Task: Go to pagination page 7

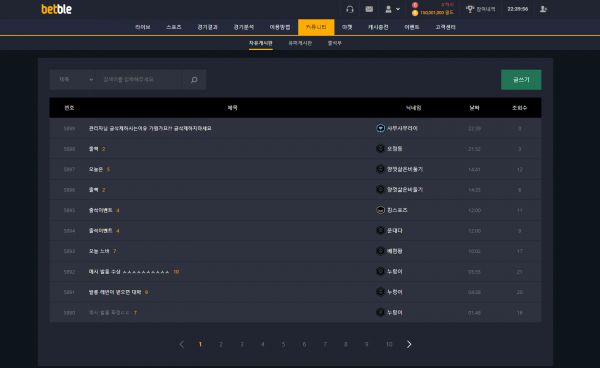Action: (325, 344)
